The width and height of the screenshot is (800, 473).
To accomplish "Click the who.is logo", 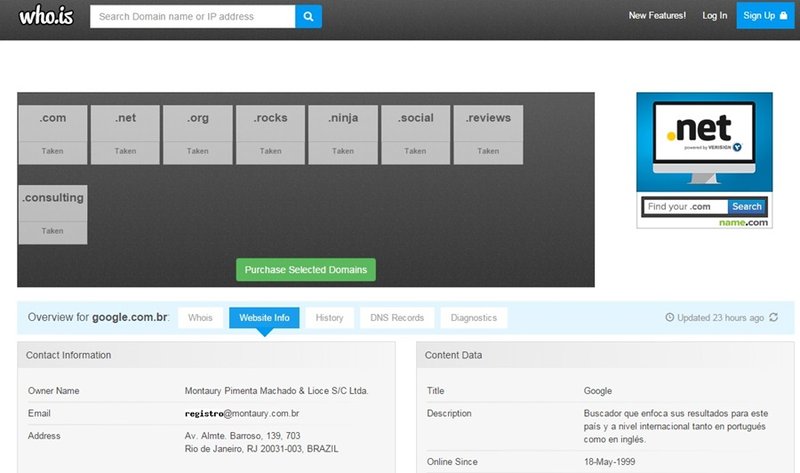I will coord(46,16).
